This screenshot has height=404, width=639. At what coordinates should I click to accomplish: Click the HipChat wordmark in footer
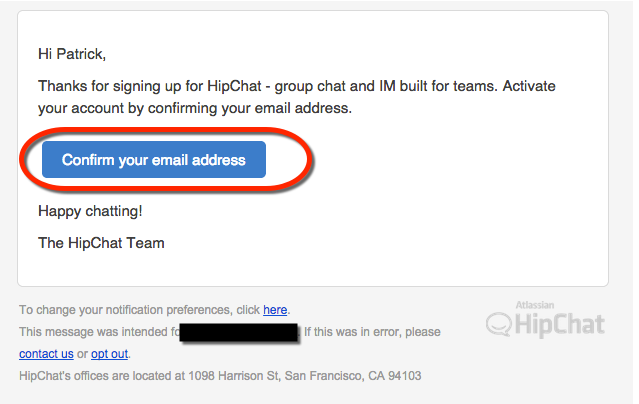point(560,325)
